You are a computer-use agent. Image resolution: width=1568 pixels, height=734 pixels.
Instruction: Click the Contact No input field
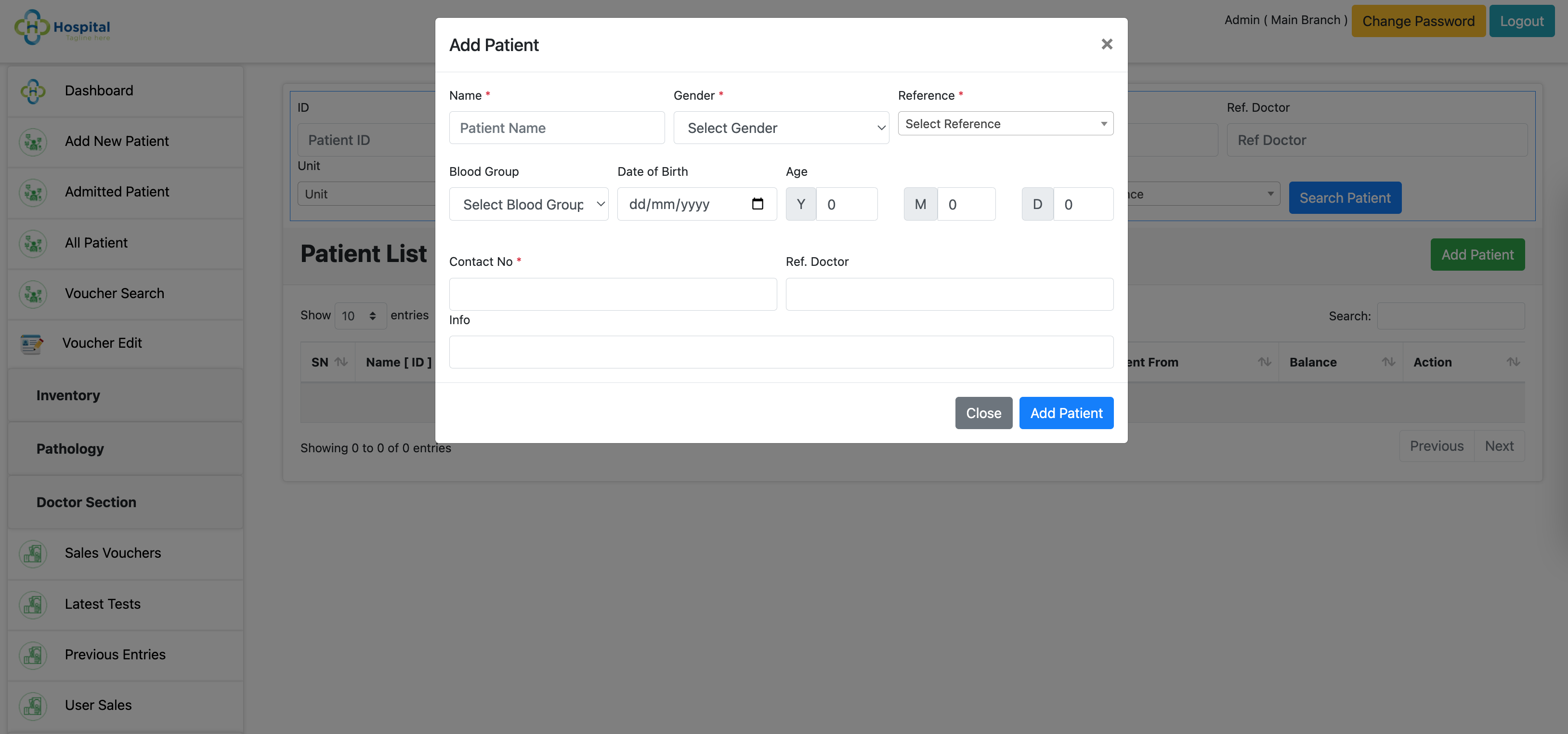tap(613, 295)
